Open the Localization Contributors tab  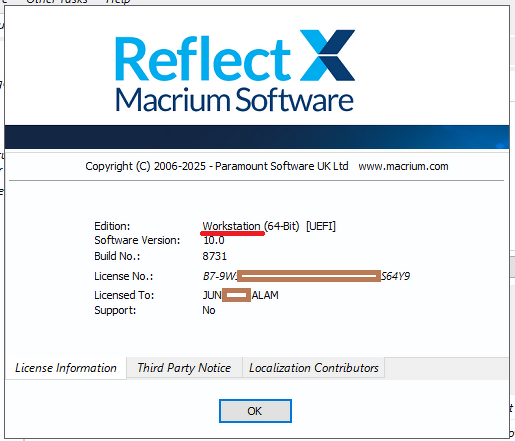click(x=314, y=368)
